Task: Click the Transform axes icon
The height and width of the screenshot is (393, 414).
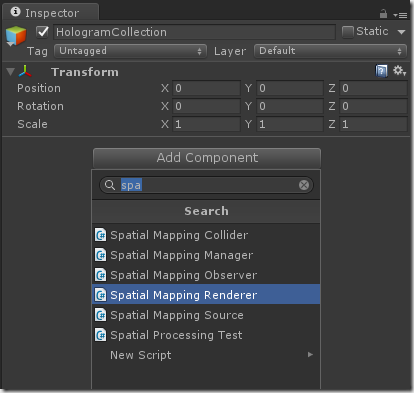Action: click(x=25, y=71)
